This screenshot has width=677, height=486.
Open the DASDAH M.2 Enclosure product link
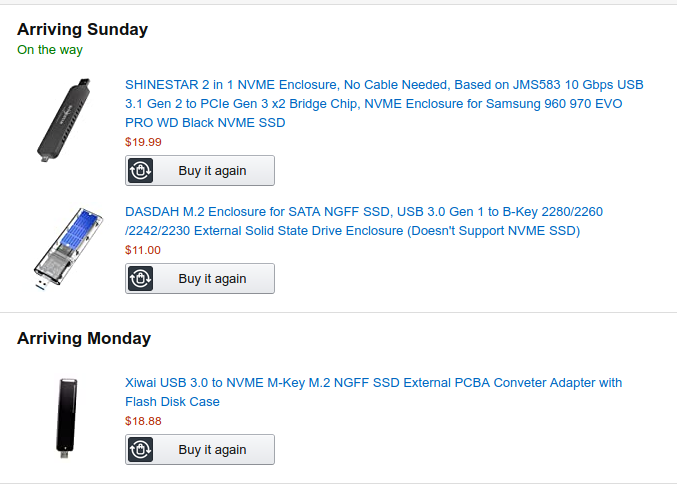(364, 221)
